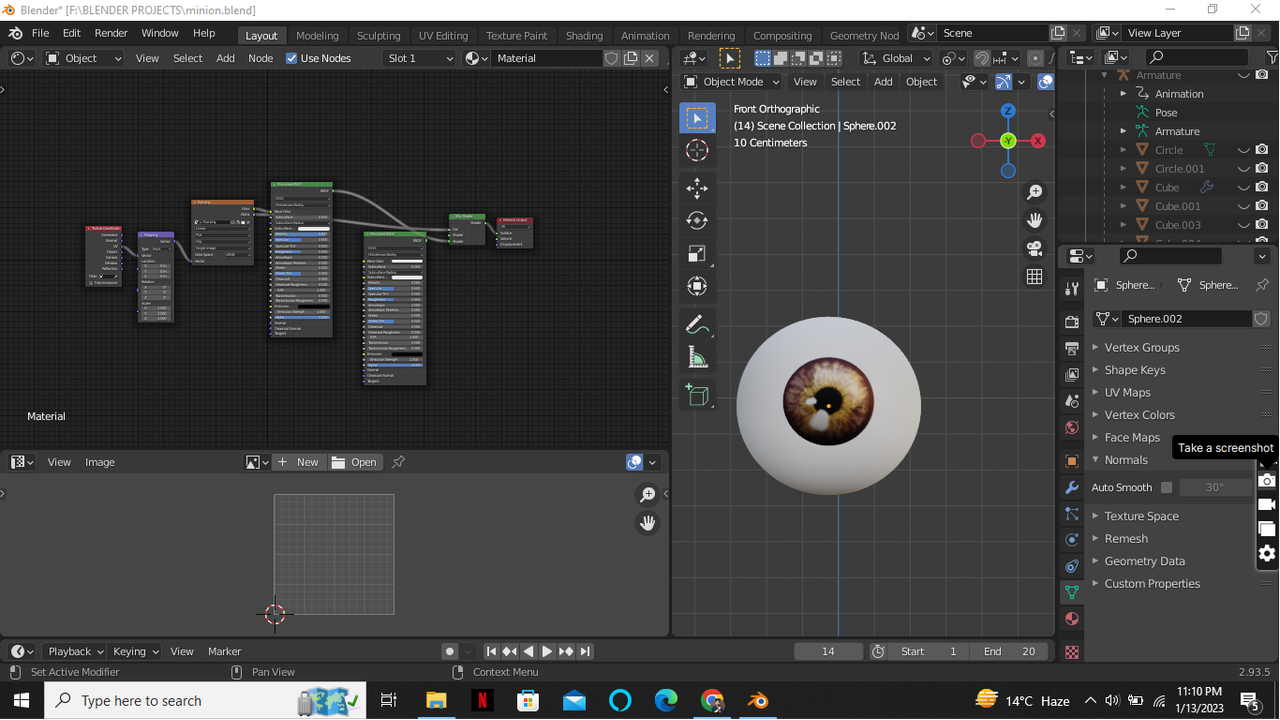Toggle the camera view icon in viewport
Image resolution: width=1280 pixels, height=720 pixels.
[1035, 248]
